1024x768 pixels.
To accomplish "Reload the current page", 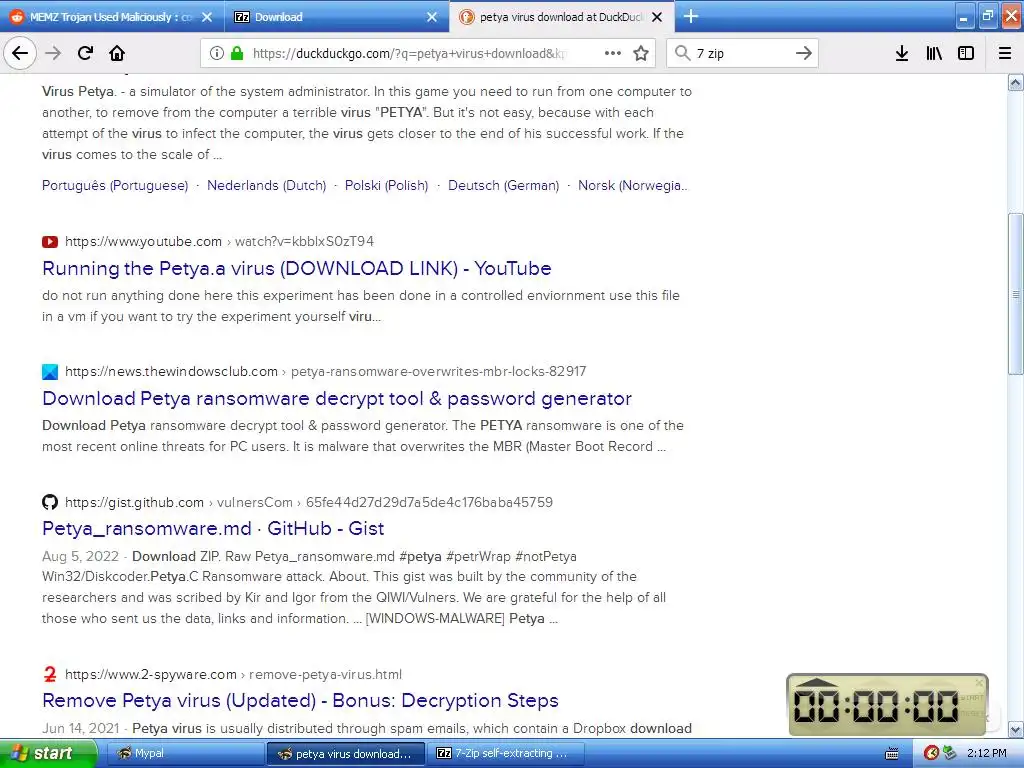I will 85,53.
